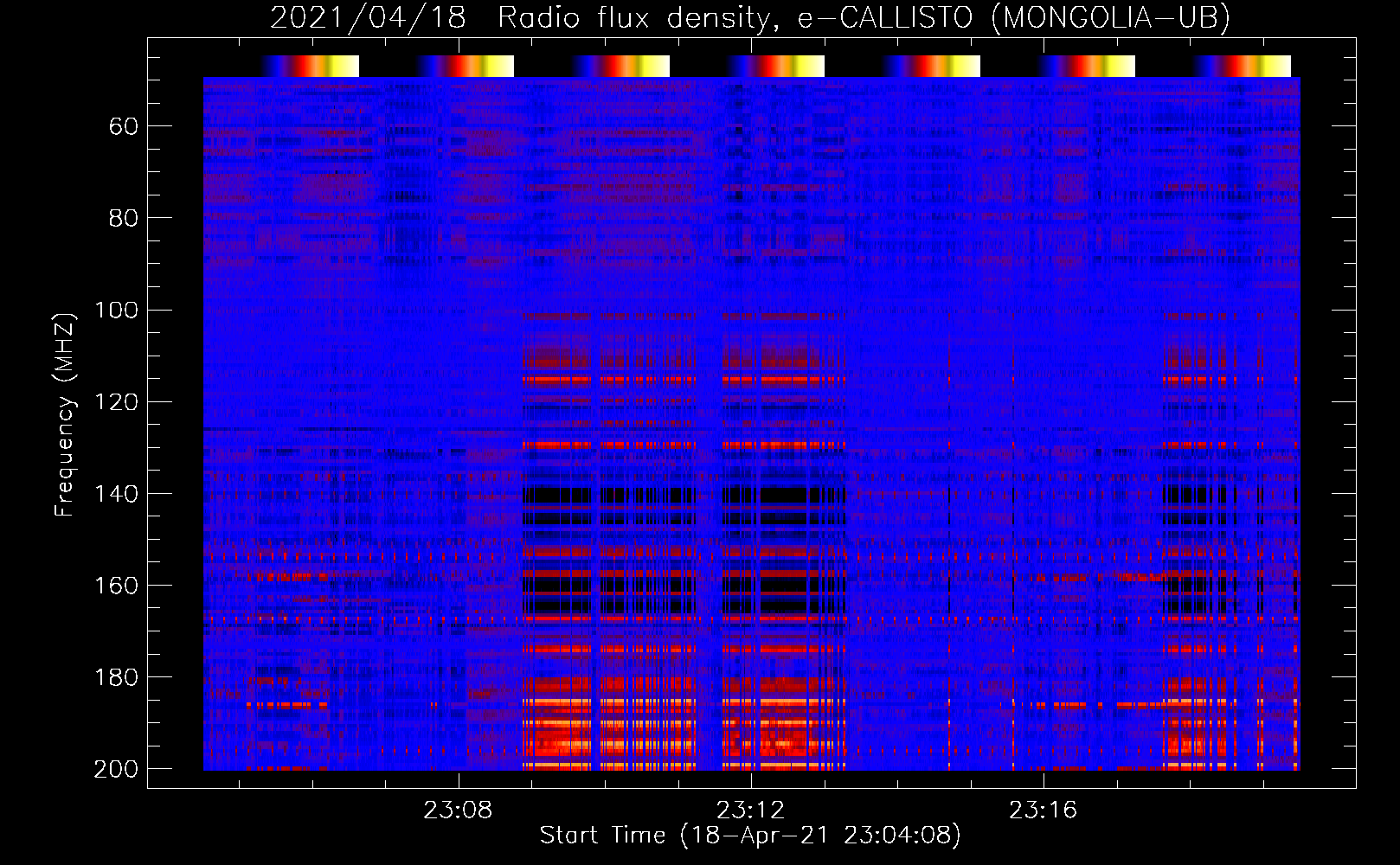This screenshot has height=865, width=1400.
Task: Click the 140 frequency tick label
Action: (x=117, y=493)
